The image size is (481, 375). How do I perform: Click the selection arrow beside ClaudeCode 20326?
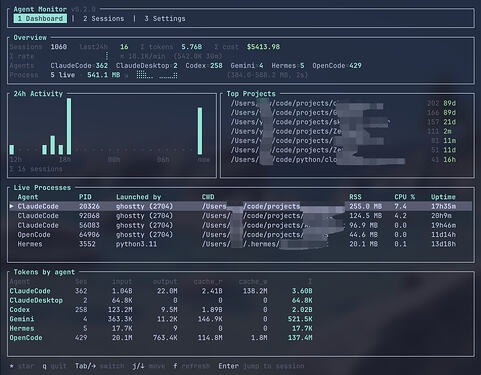pyautogui.click(x=12, y=206)
